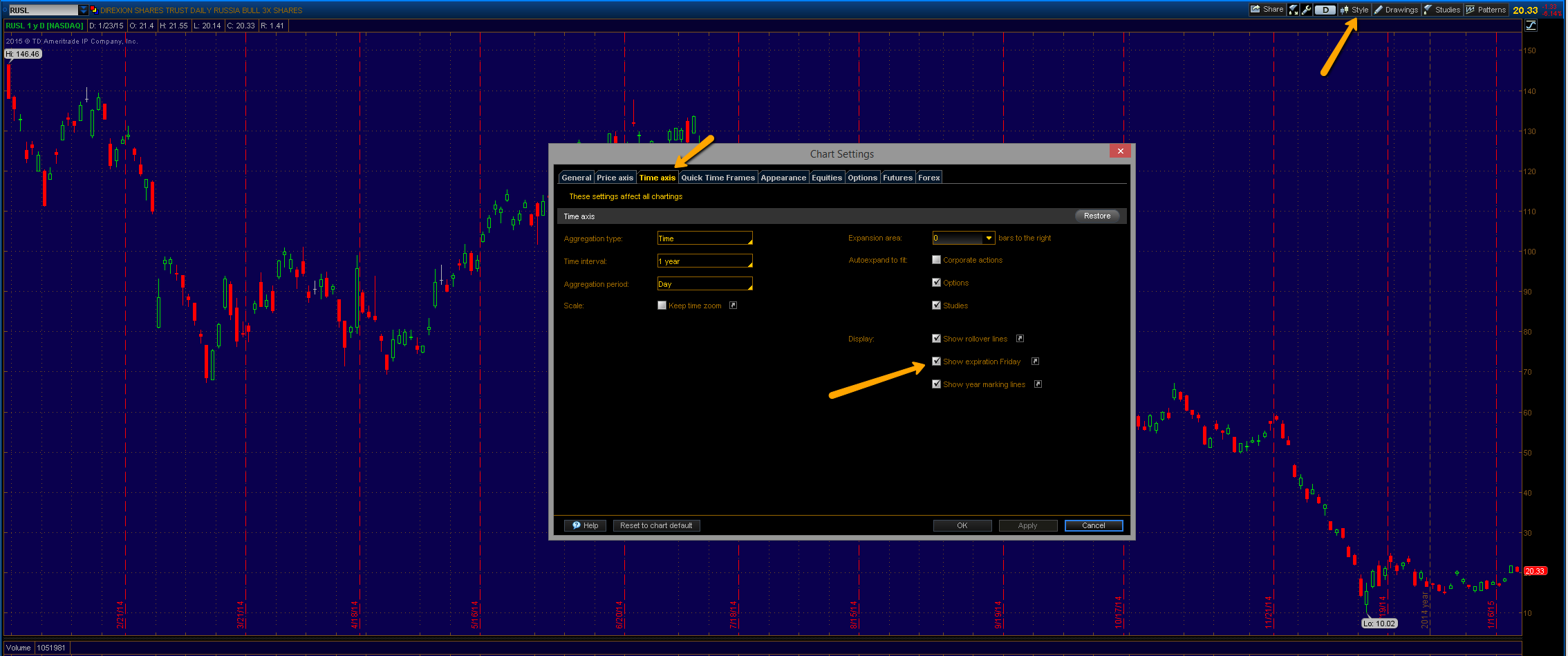Click info icon beside Show expiration Friday
Screen dimensions: 1568x656
pos(1035,361)
